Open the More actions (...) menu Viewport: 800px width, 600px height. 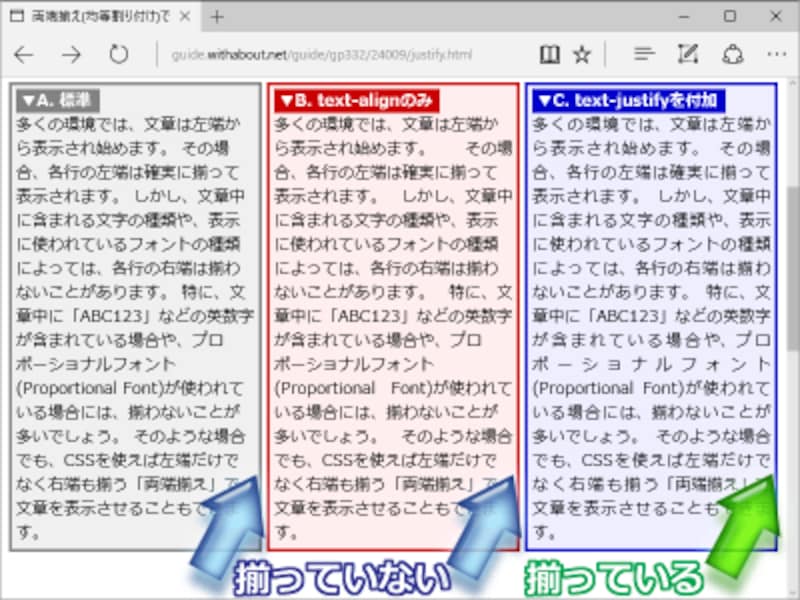click(x=775, y=54)
